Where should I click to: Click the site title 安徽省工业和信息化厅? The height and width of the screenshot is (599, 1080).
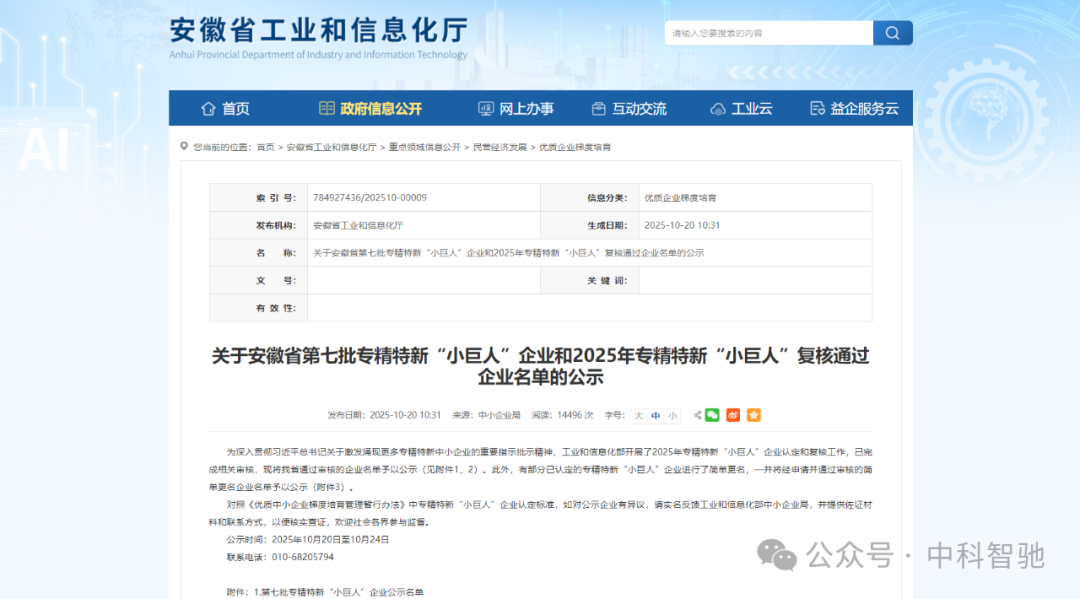(319, 30)
